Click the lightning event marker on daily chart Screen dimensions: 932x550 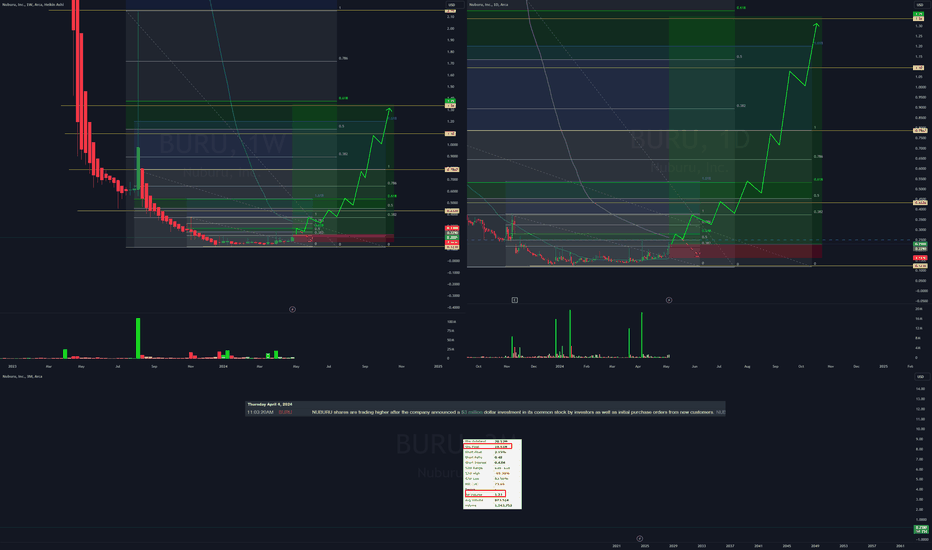pos(669,300)
